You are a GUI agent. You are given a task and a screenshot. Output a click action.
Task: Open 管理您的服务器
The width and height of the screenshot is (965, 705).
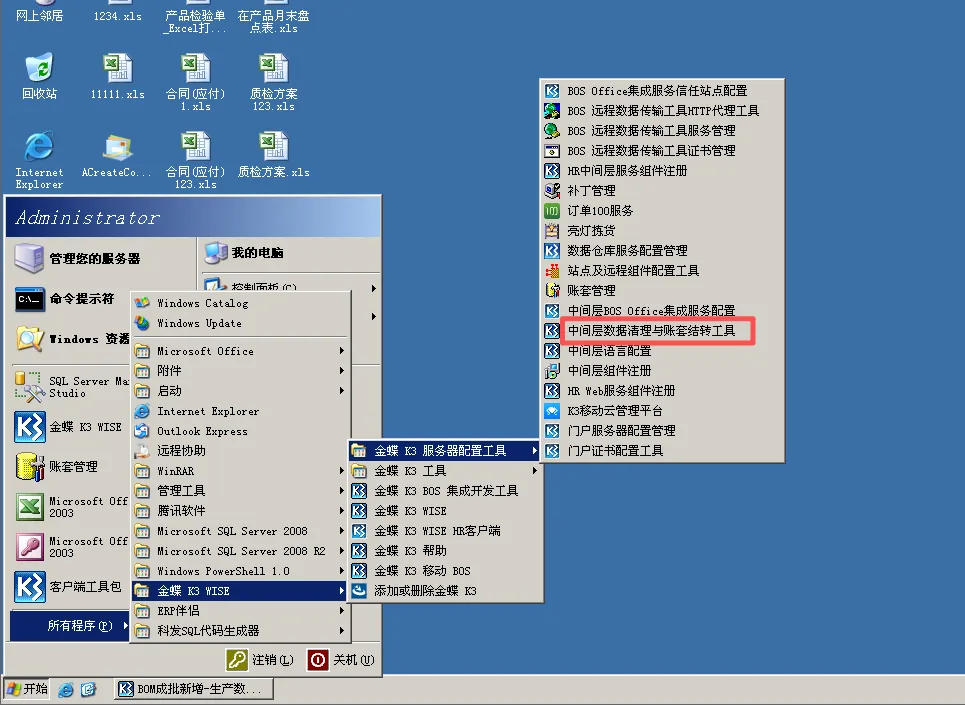pyautogui.click(x=78, y=258)
